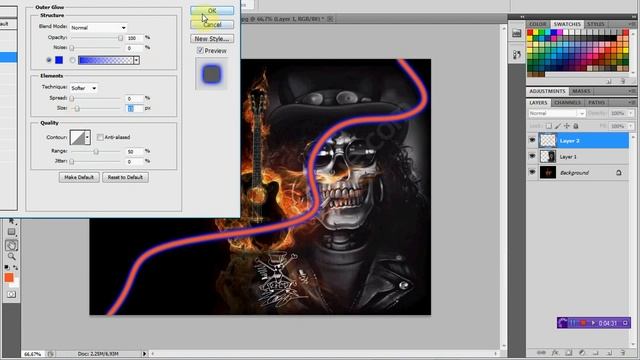Image resolution: width=640 pixels, height=360 pixels.
Task: Click the Reset to Default button
Action: pos(125,177)
